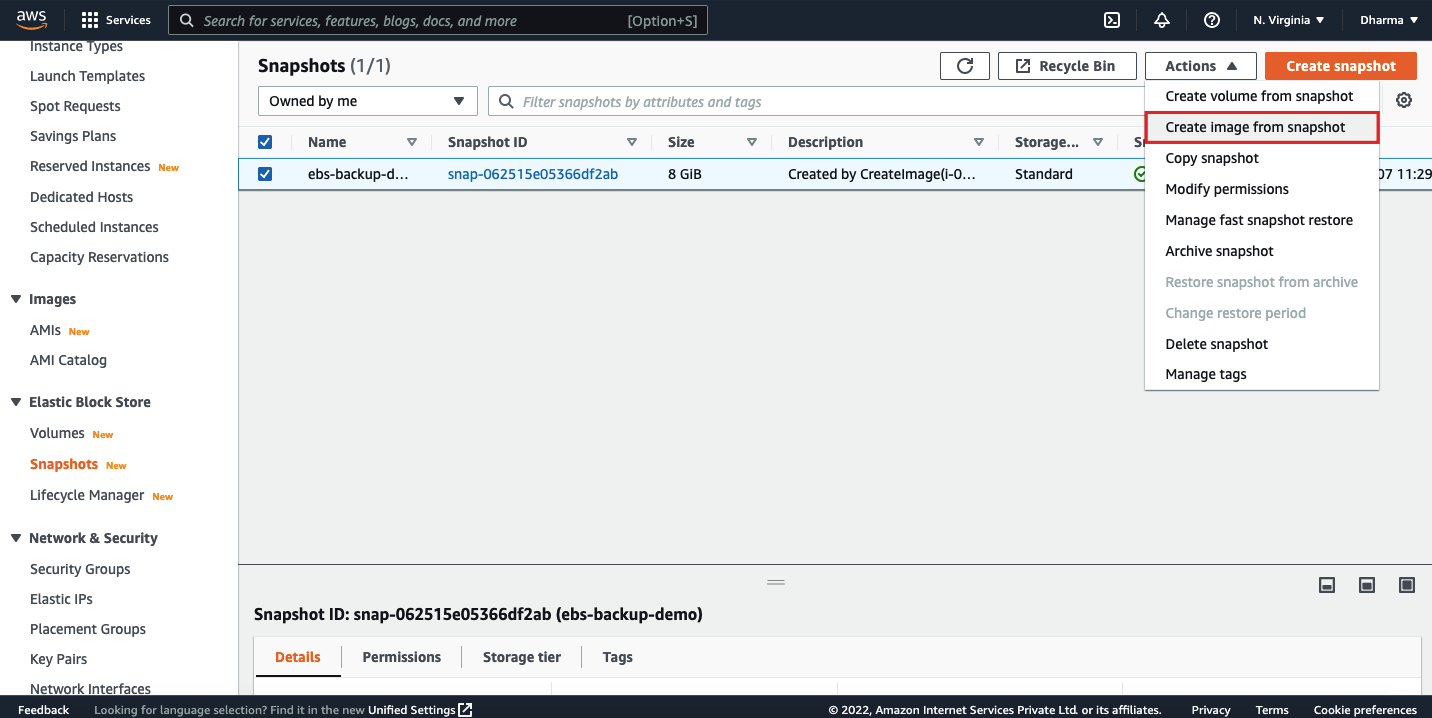Go to Volumes in sidebar
The width and height of the screenshot is (1432, 718).
coord(57,433)
